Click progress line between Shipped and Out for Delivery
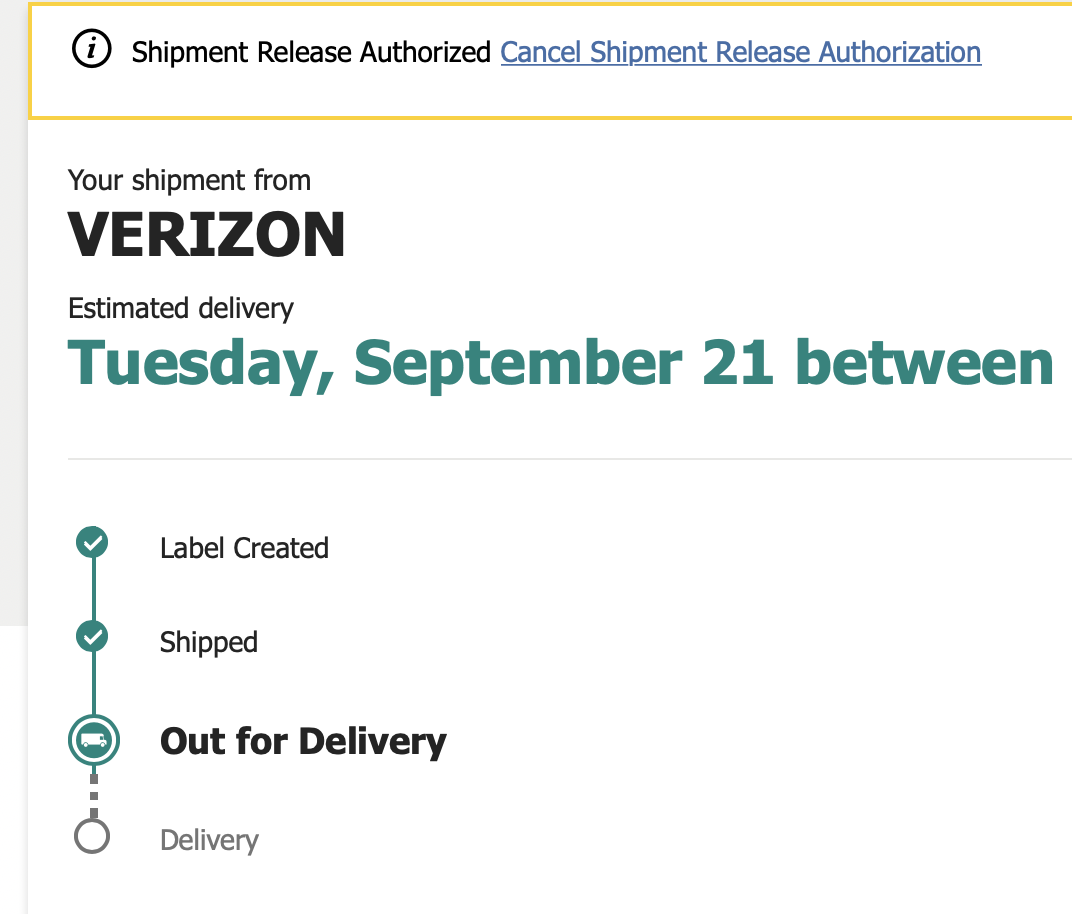Image resolution: width=1072 pixels, height=914 pixels. 93,683
